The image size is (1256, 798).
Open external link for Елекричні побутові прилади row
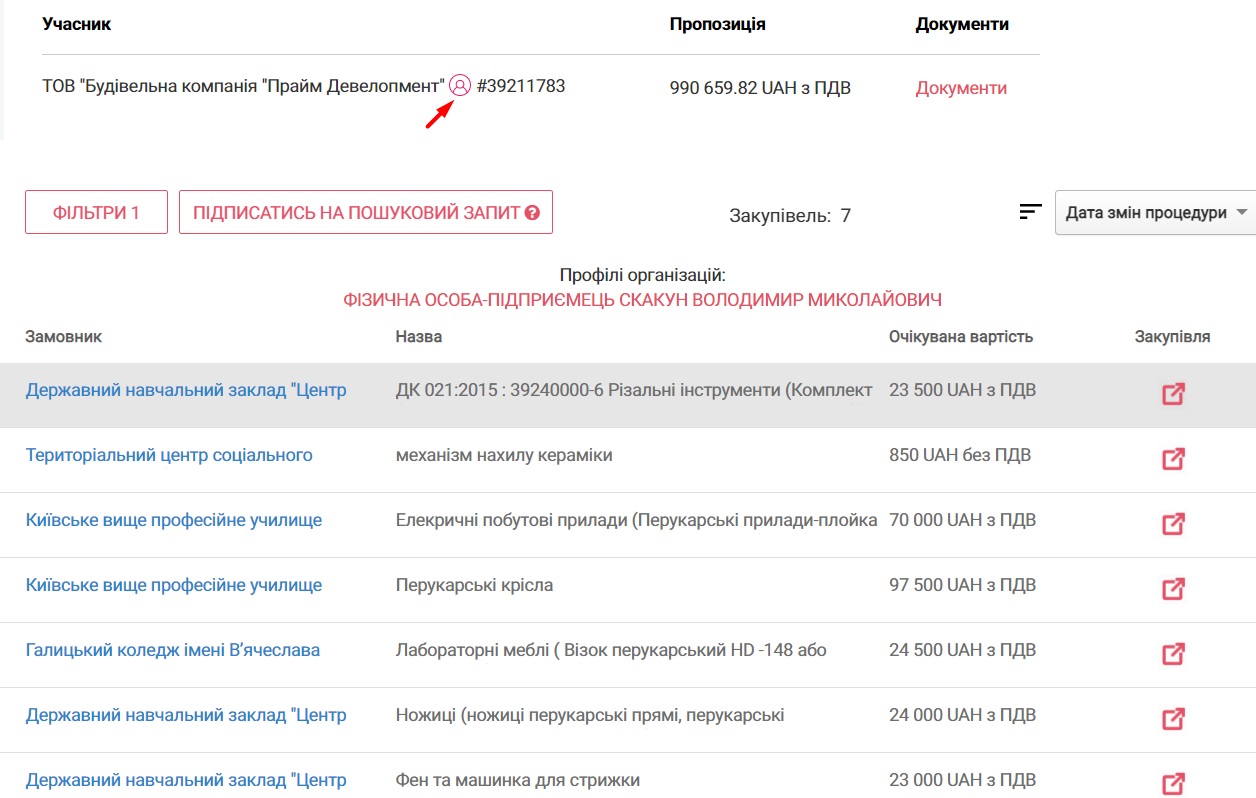click(1173, 524)
